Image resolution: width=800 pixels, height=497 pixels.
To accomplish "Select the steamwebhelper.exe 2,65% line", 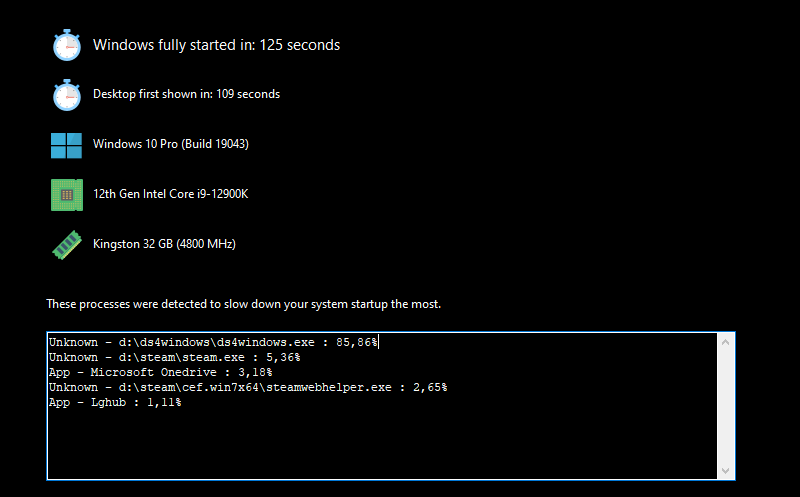I will coord(248,387).
